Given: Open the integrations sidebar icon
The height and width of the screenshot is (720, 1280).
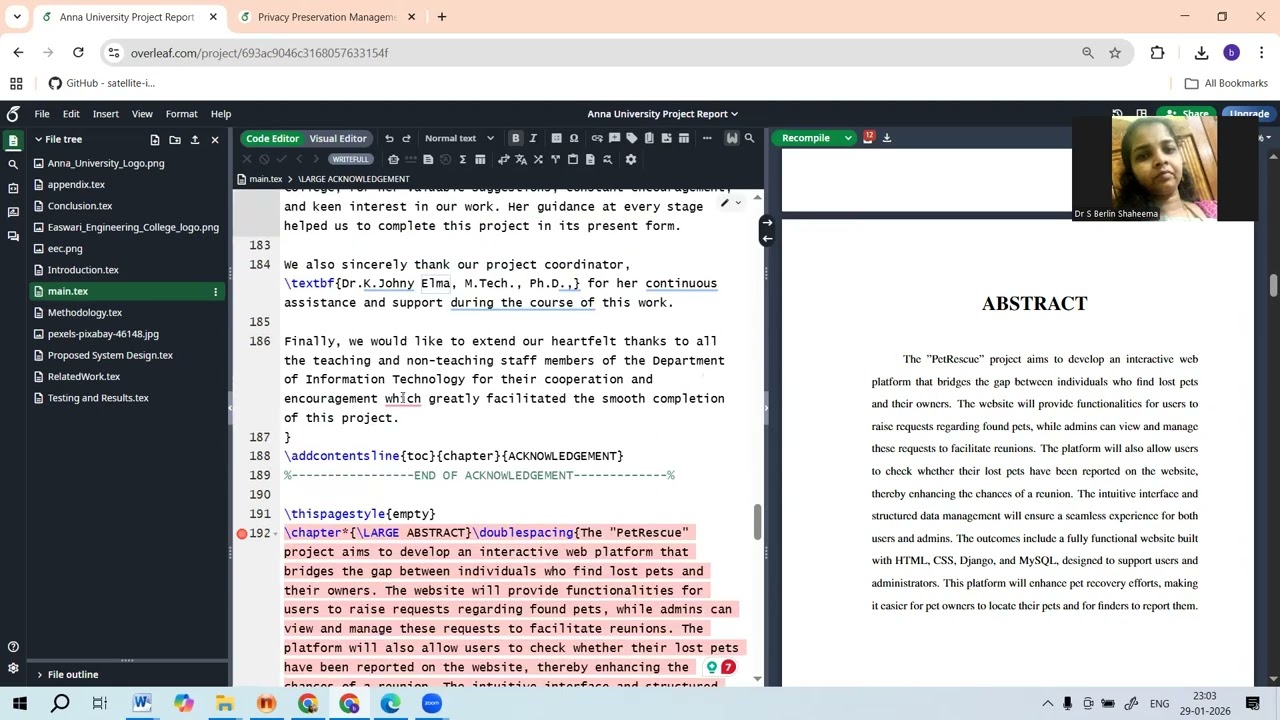Looking at the screenshot, I should (x=13, y=188).
